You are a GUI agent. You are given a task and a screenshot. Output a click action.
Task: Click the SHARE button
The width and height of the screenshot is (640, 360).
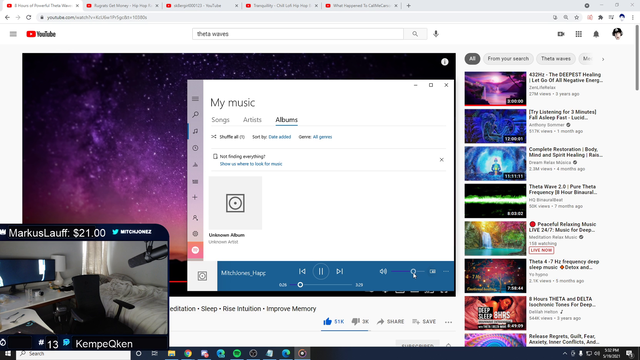[x=390, y=322]
